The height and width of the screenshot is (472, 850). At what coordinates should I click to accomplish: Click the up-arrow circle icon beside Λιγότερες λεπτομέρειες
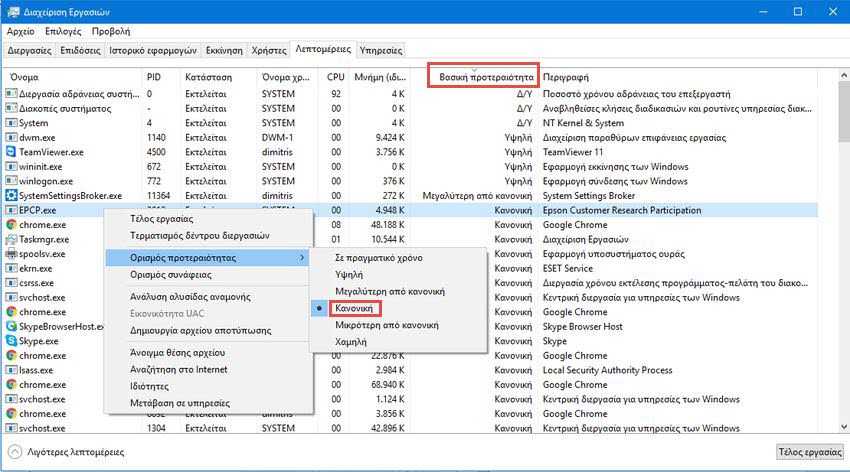click(x=15, y=451)
